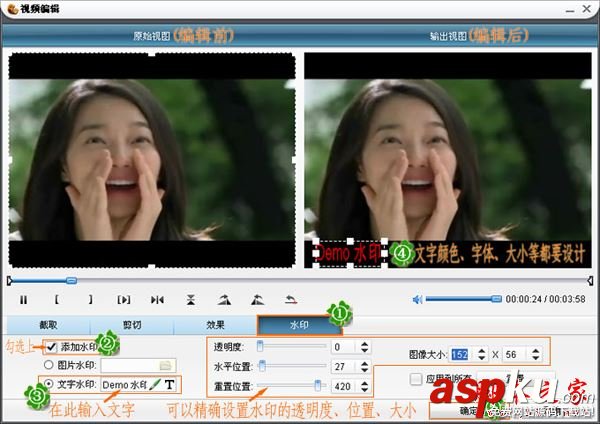Viewport: 600px width, 424px height.
Task: Click the timeline end trim marker
Action: coord(590,281)
